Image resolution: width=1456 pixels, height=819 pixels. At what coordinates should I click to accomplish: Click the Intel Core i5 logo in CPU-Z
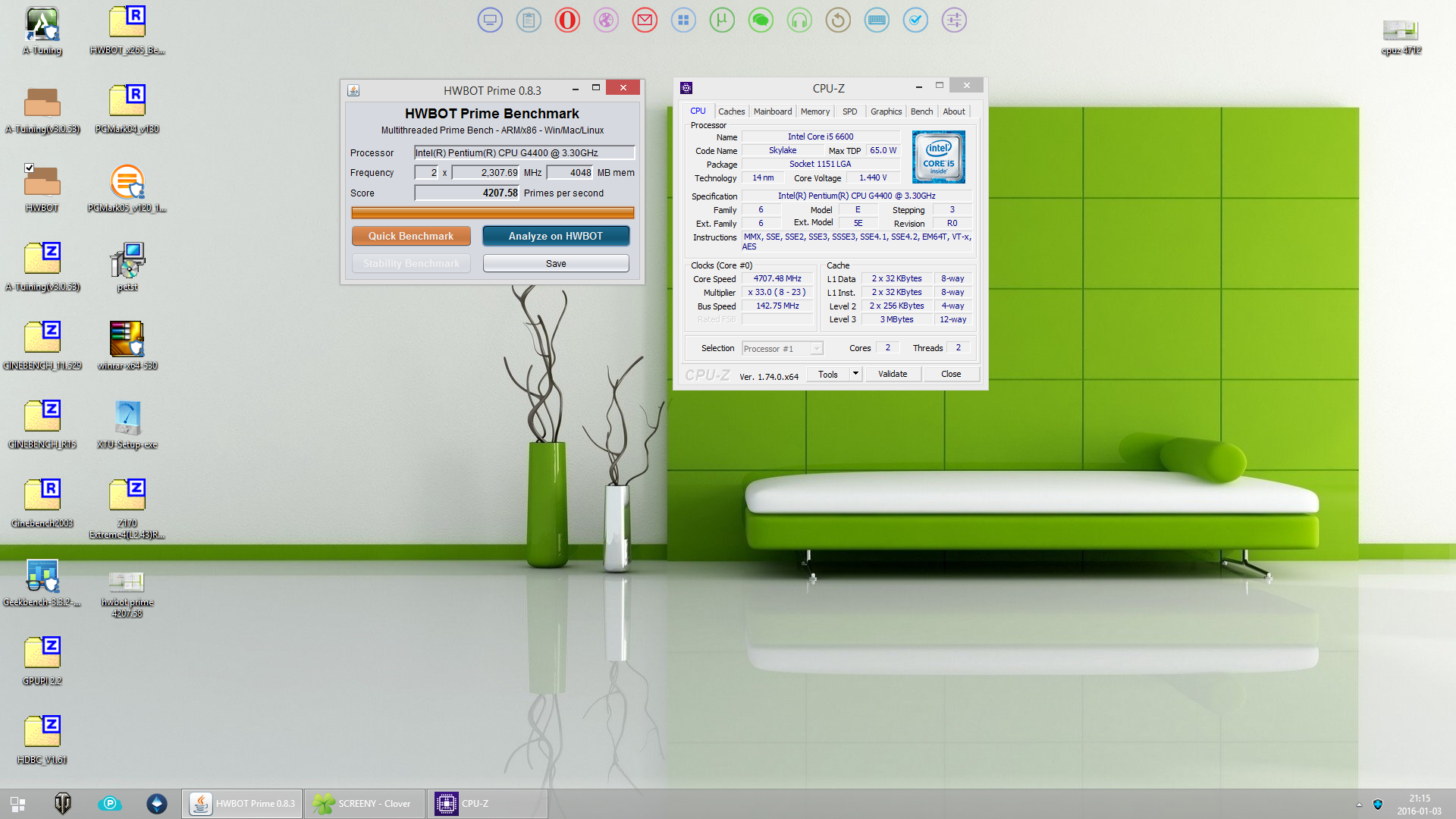click(938, 157)
